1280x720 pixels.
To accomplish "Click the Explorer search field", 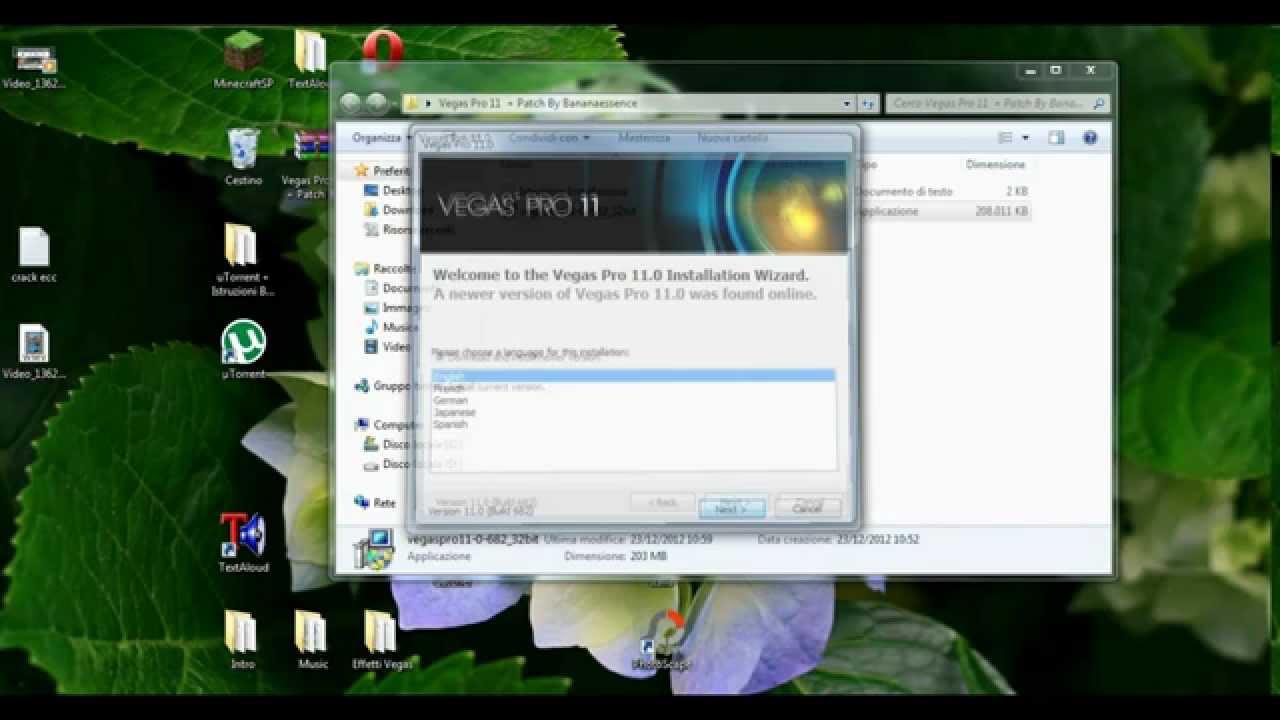I will [x=997, y=103].
